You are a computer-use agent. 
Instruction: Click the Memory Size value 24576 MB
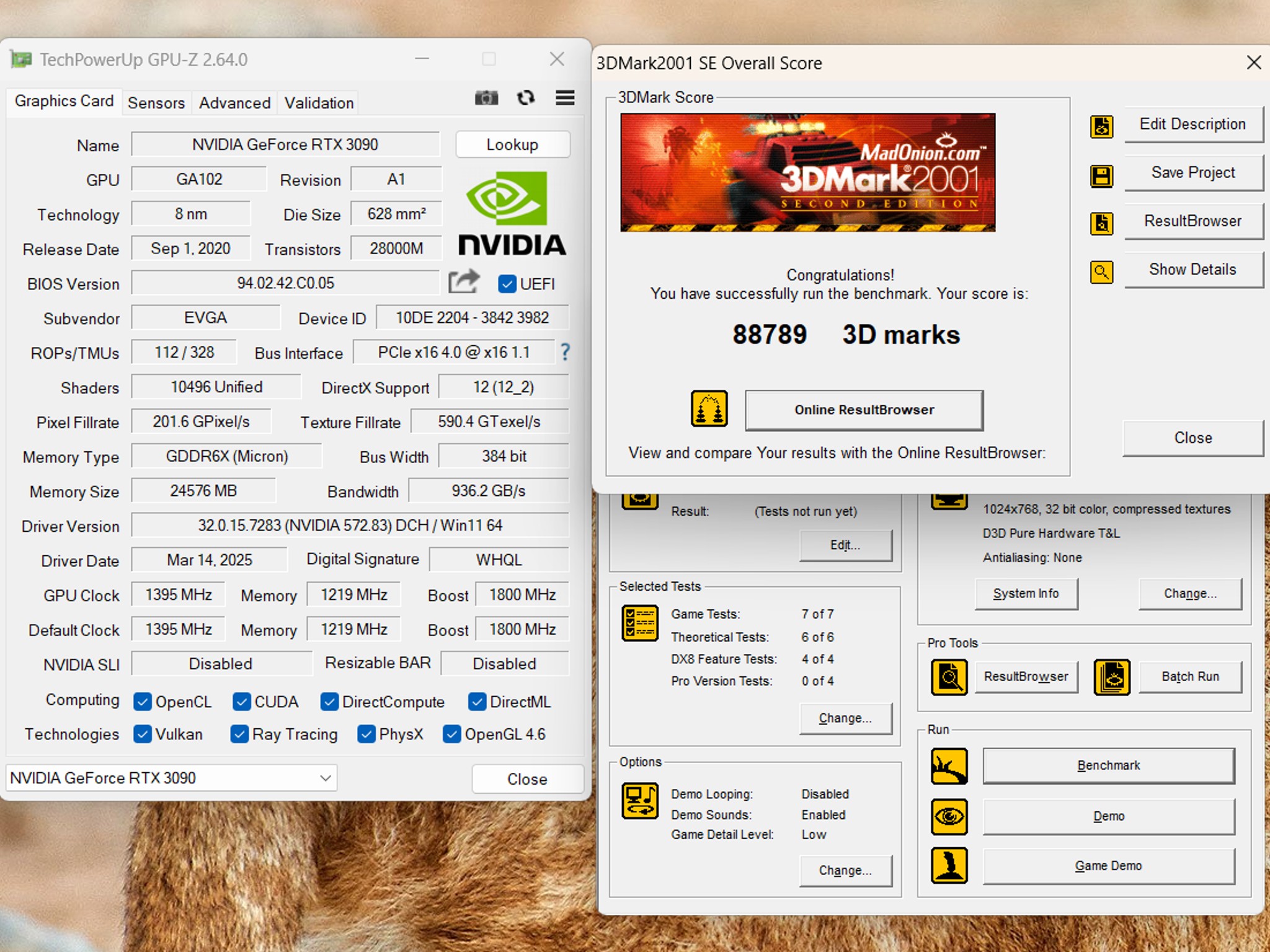tap(203, 491)
